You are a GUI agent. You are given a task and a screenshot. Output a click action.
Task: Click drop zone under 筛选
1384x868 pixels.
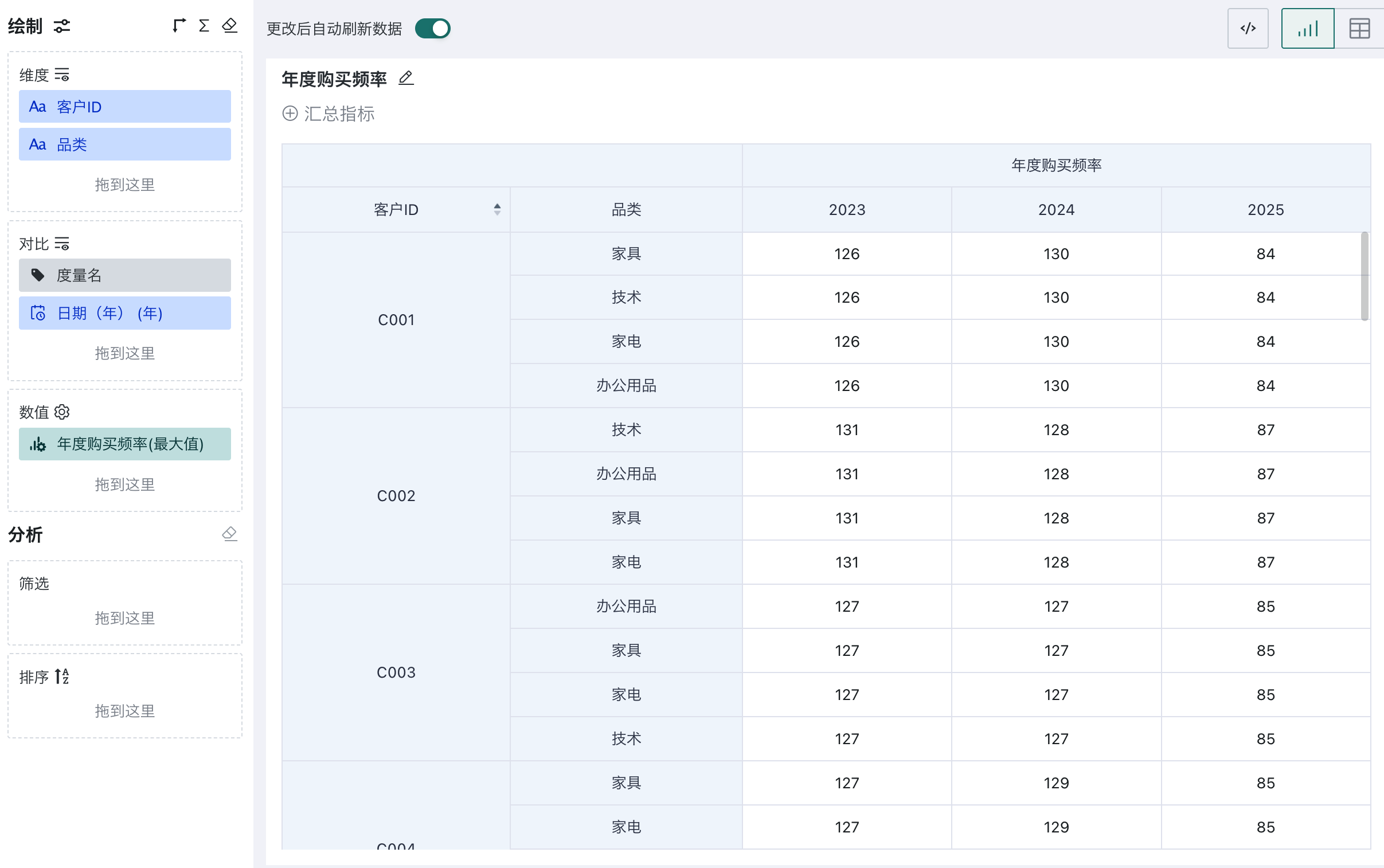(124, 617)
